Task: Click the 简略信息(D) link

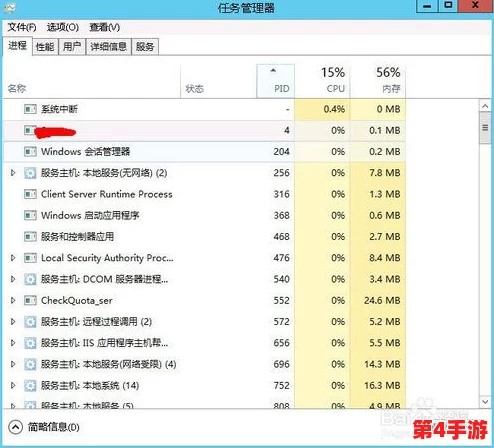Action: click(x=54, y=427)
